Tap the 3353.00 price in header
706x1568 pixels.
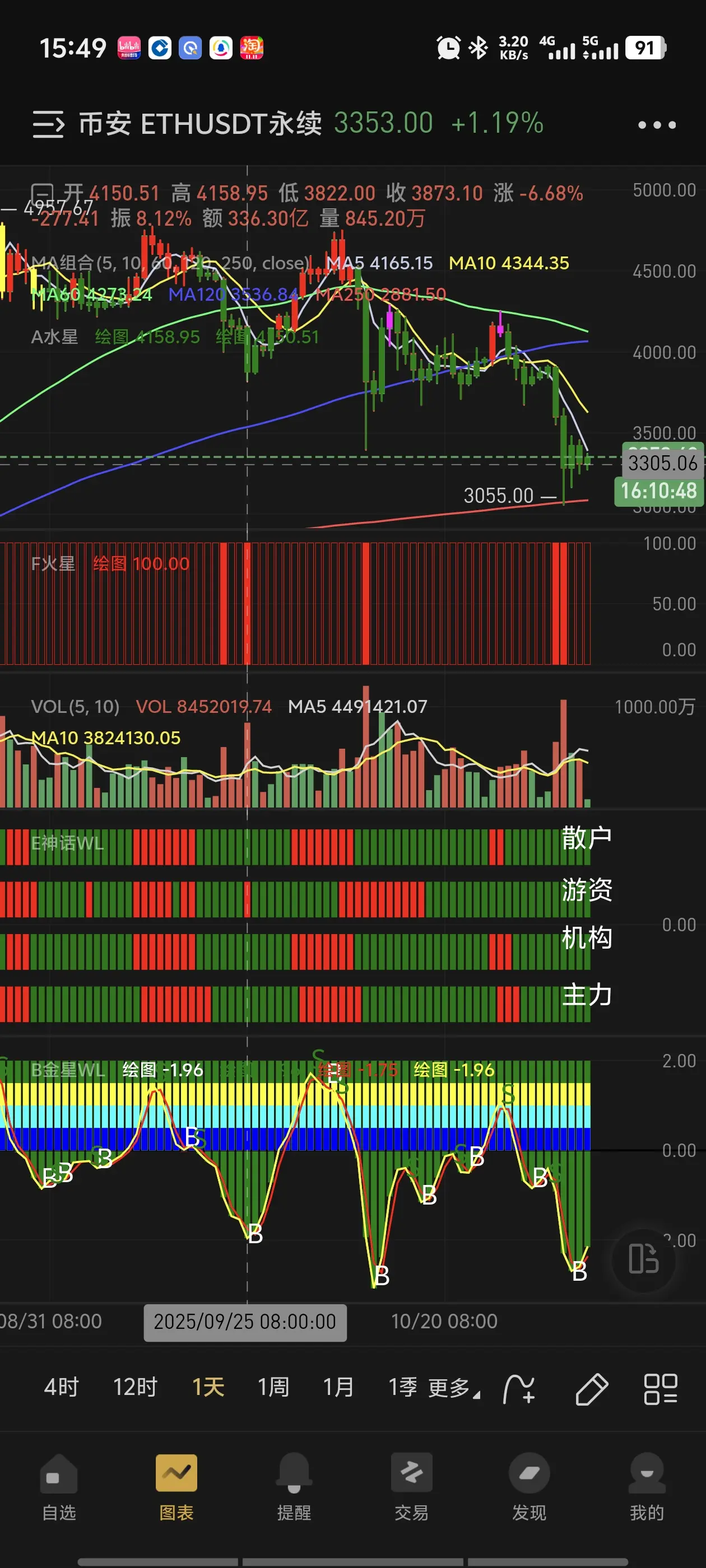click(384, 123)
